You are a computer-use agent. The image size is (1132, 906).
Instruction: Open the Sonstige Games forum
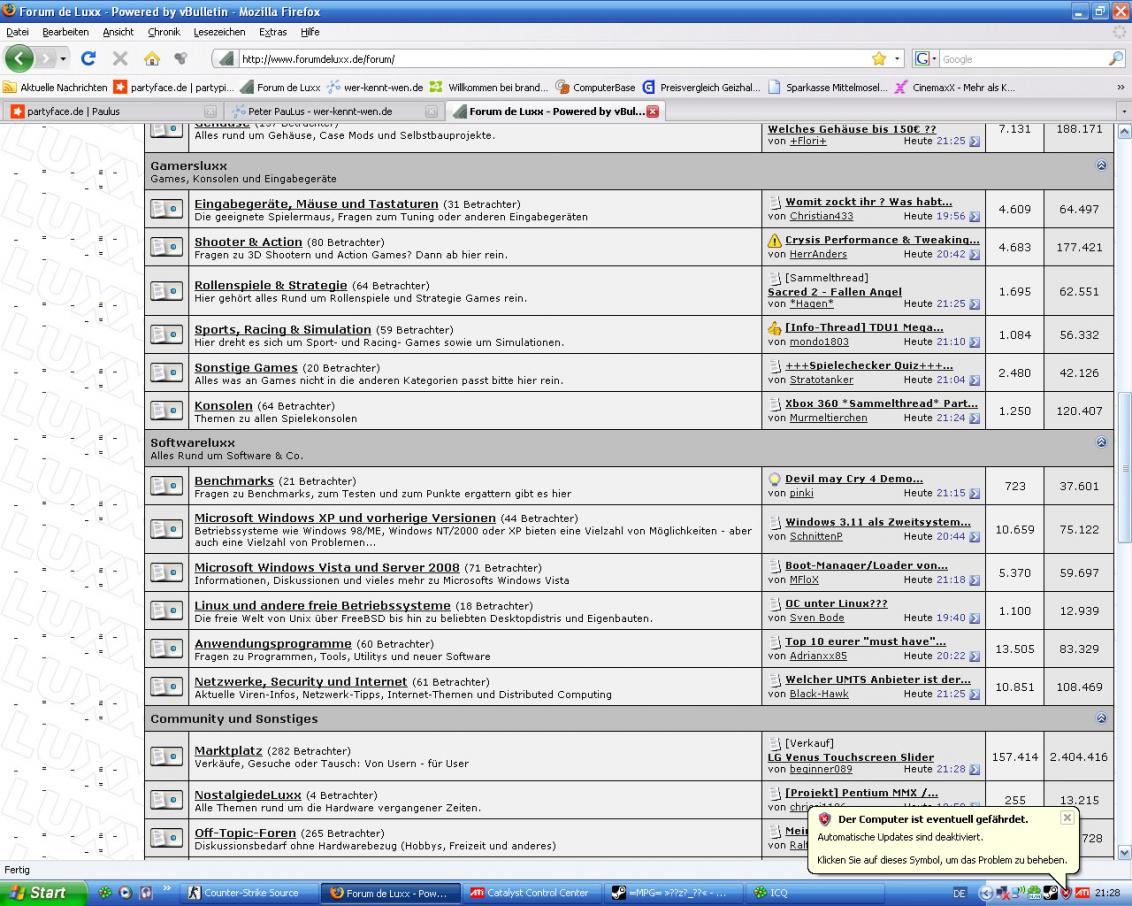click(245, 368)
